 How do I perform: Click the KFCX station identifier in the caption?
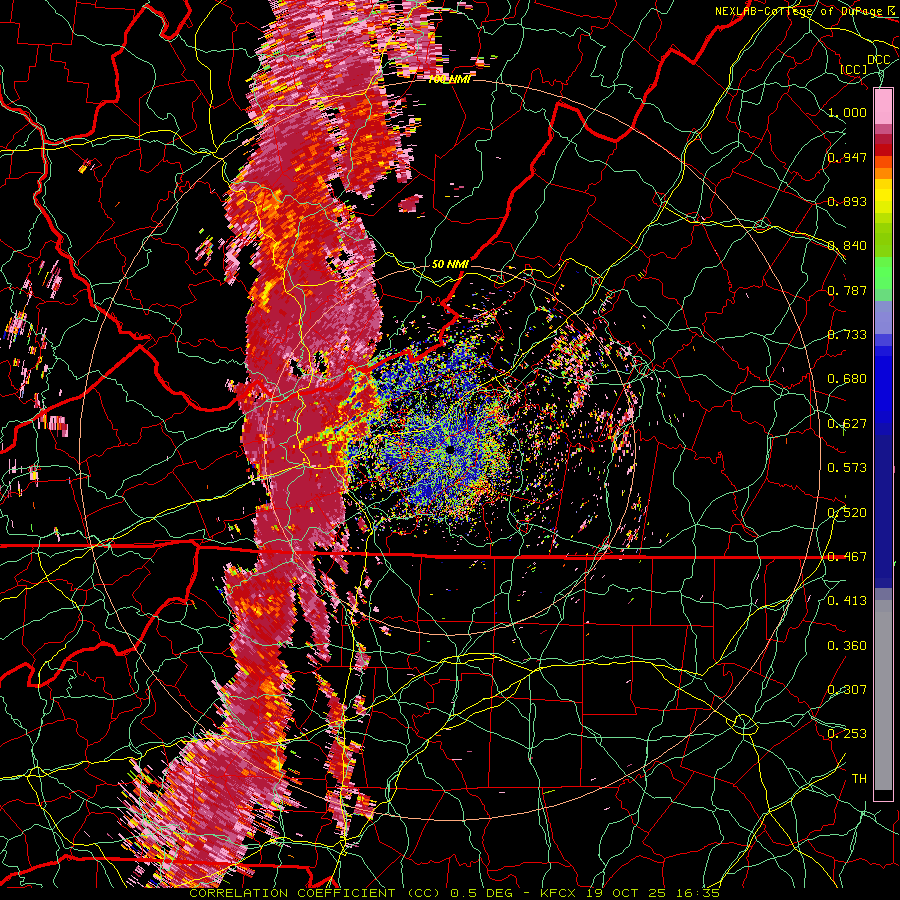pos(565,893)
